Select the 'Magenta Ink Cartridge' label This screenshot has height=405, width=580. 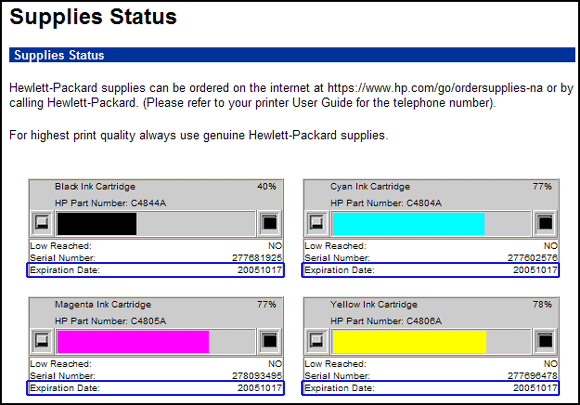click(103, 304)
